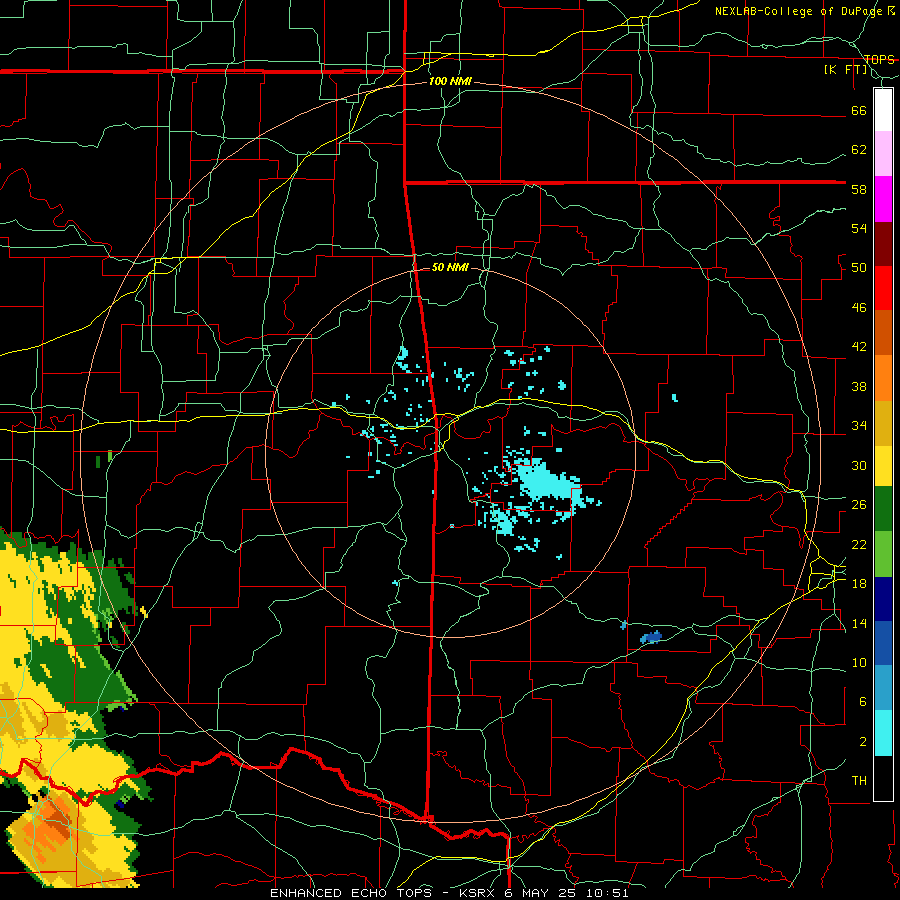Click the orange 42 kft legend swatch

tap(883, 377)
